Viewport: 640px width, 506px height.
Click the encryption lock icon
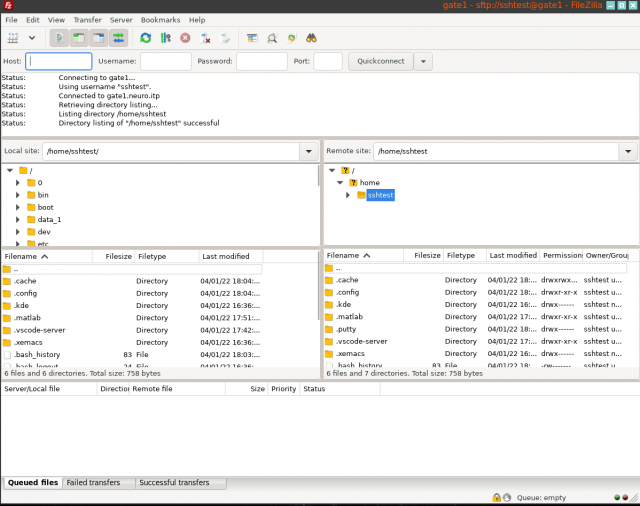pyautogui.click(x=497, y=497)
